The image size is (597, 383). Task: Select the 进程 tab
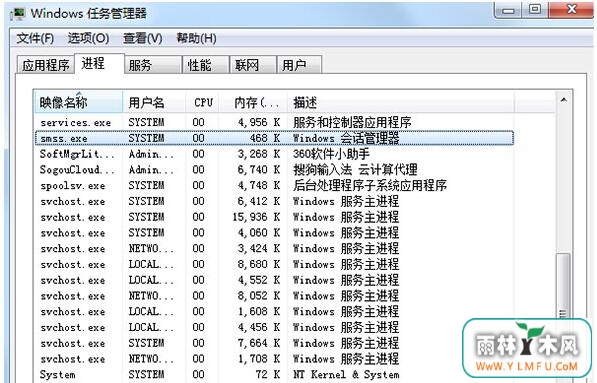click(x=99, y=63)
